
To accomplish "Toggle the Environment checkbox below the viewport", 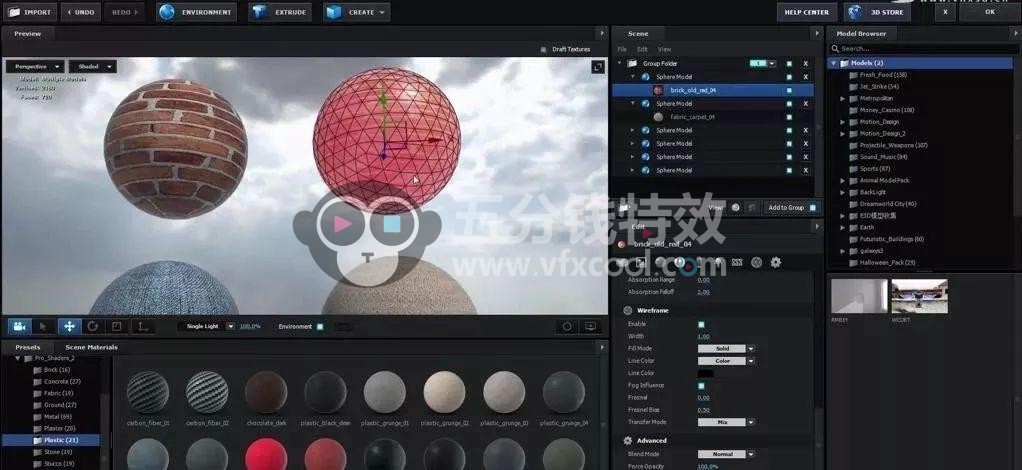I will [320, 327].
